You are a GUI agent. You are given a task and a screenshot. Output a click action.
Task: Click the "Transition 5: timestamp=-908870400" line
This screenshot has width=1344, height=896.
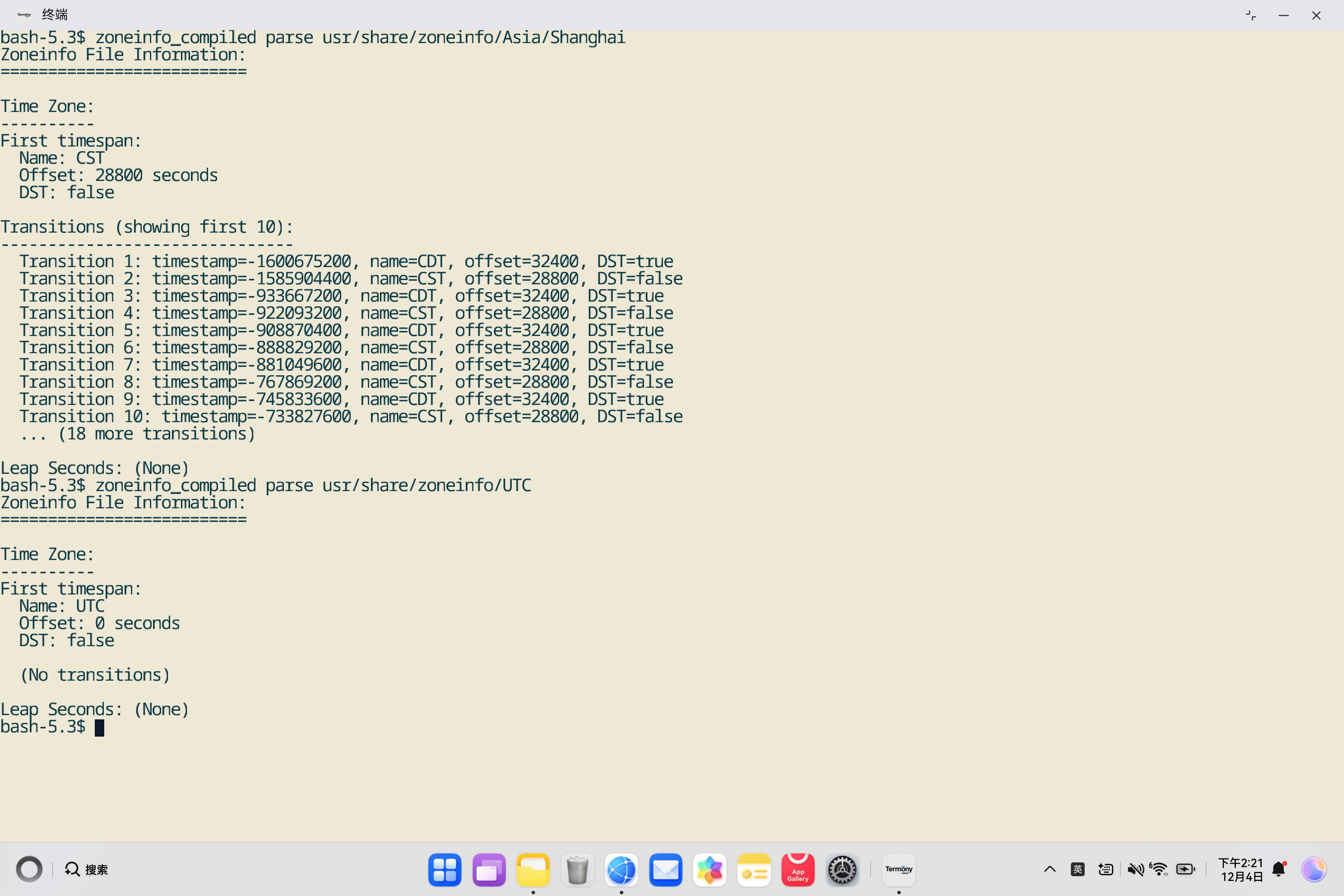[342, 330]
